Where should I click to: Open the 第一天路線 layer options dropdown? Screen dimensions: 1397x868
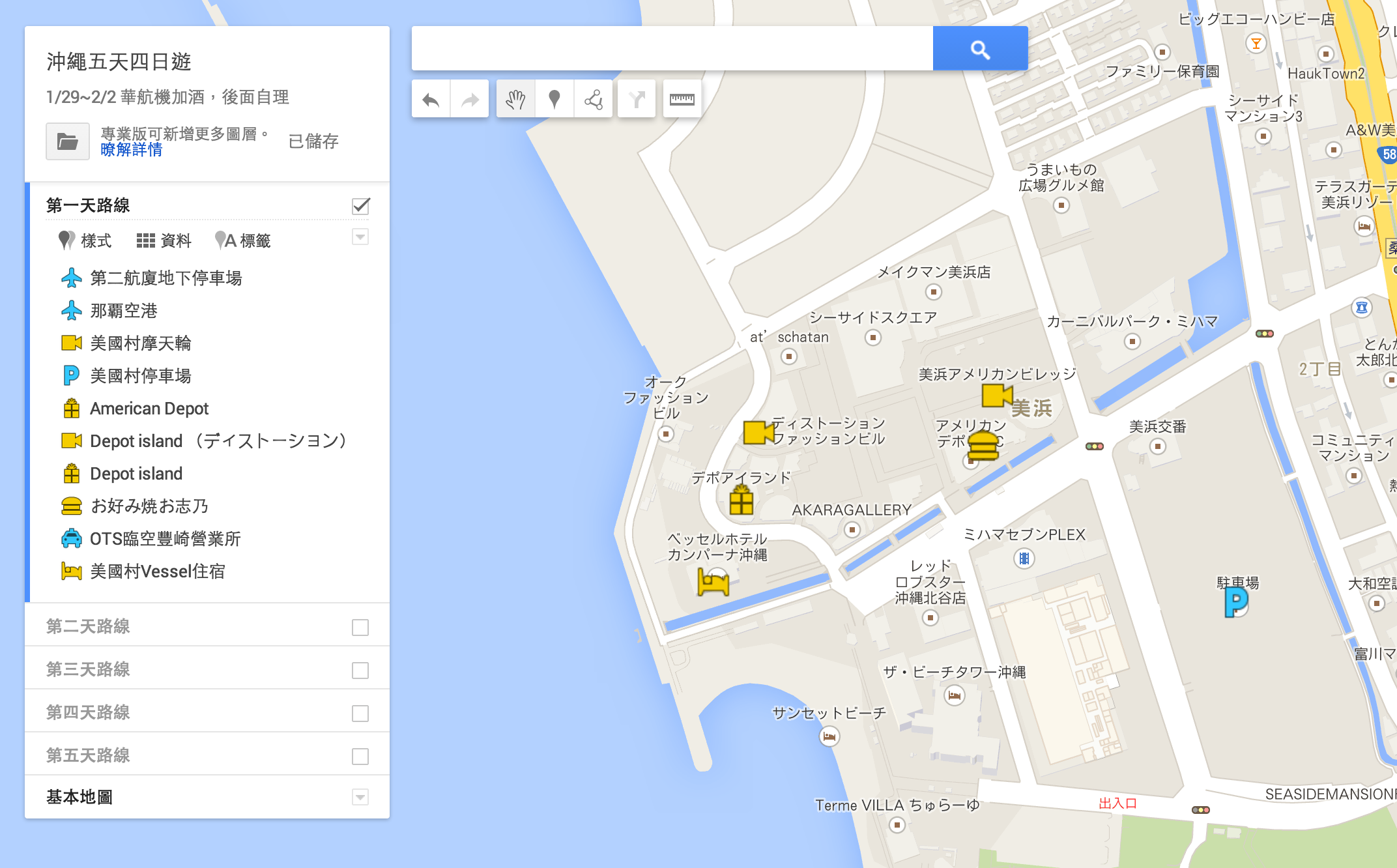click(x=360, y=236)
